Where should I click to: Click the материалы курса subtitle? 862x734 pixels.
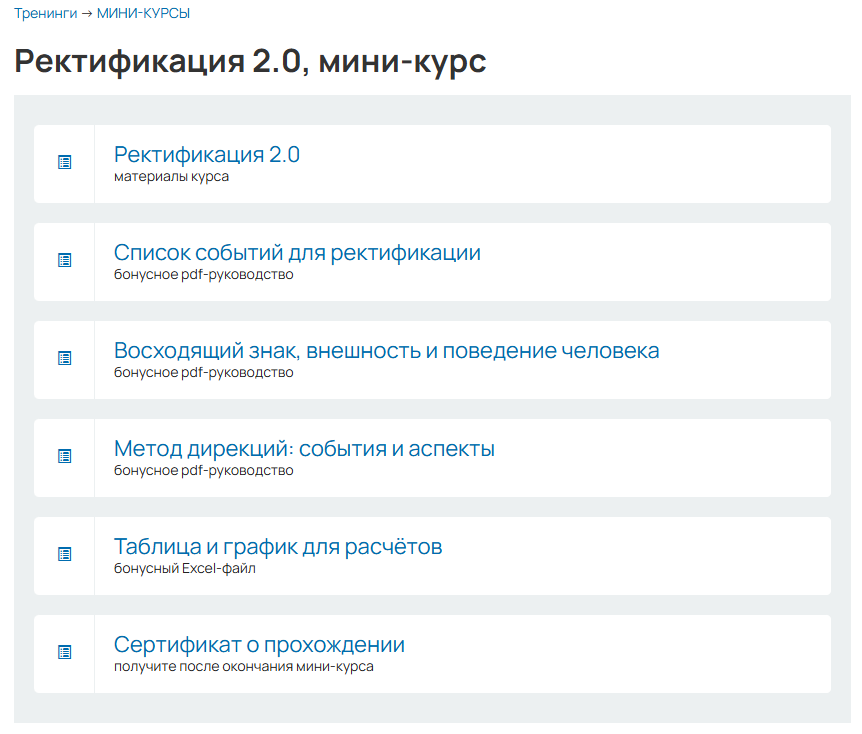(x=171, y=177)
